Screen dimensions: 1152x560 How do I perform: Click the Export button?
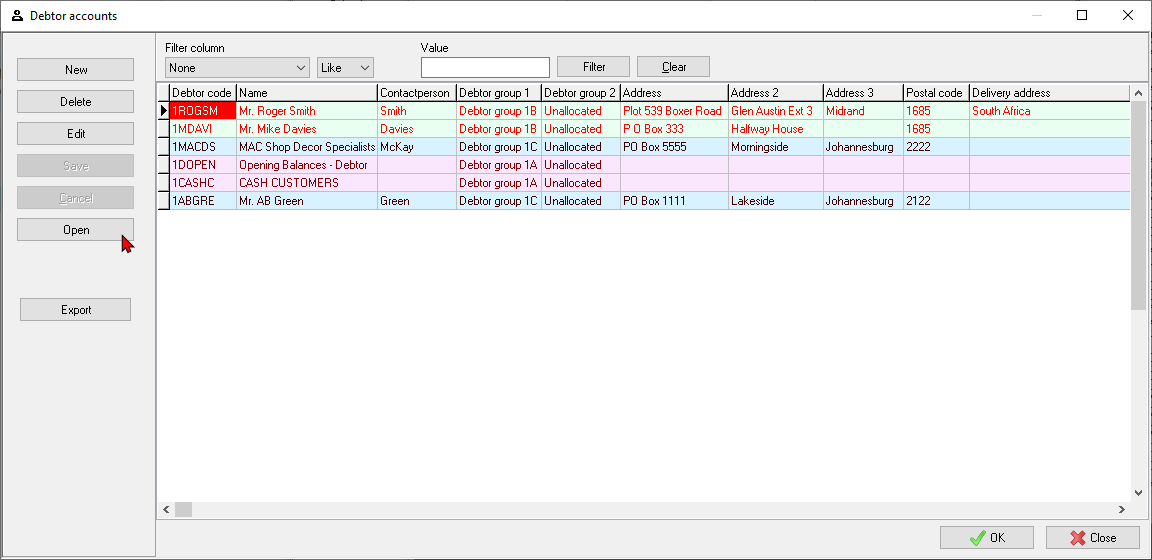[76, 309]
